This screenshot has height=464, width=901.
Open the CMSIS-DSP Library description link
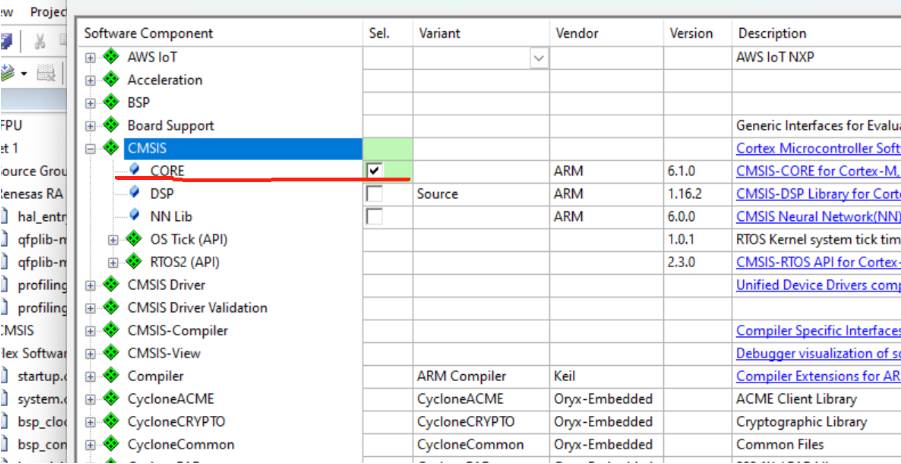click(x=816, y=194)
